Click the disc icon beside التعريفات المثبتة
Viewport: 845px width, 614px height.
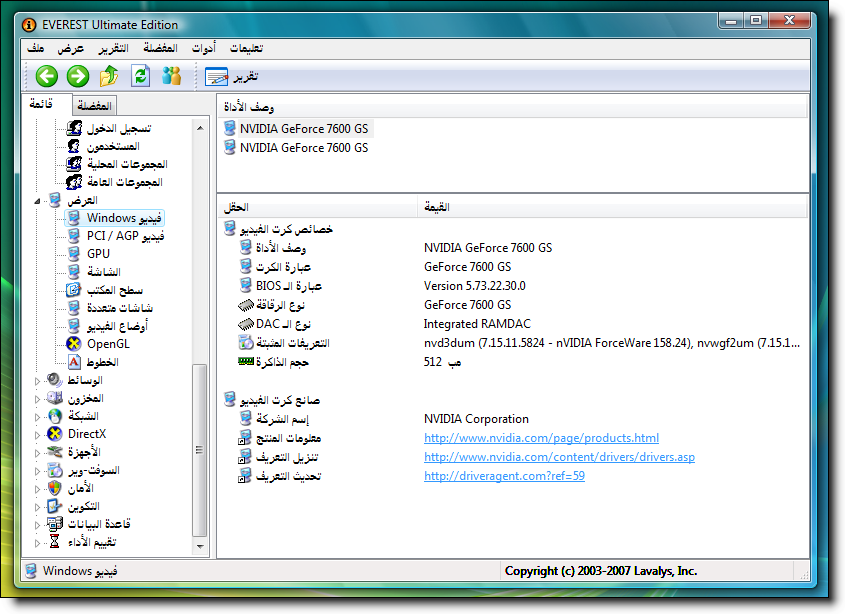pos(246,342)
